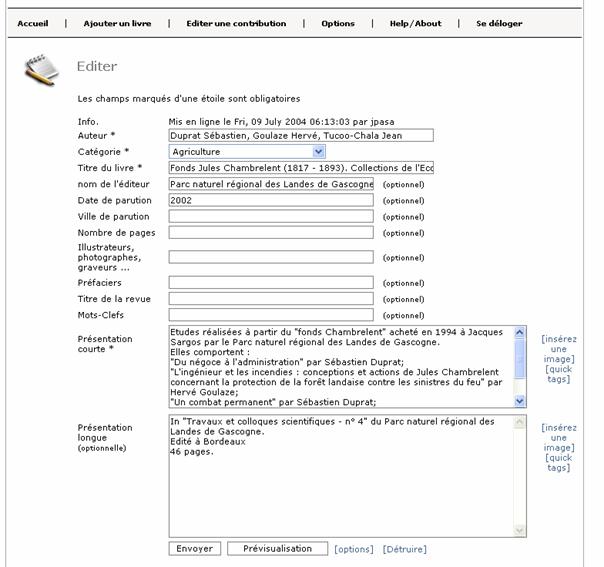Go to Ajouter un livre

(117, 23)
